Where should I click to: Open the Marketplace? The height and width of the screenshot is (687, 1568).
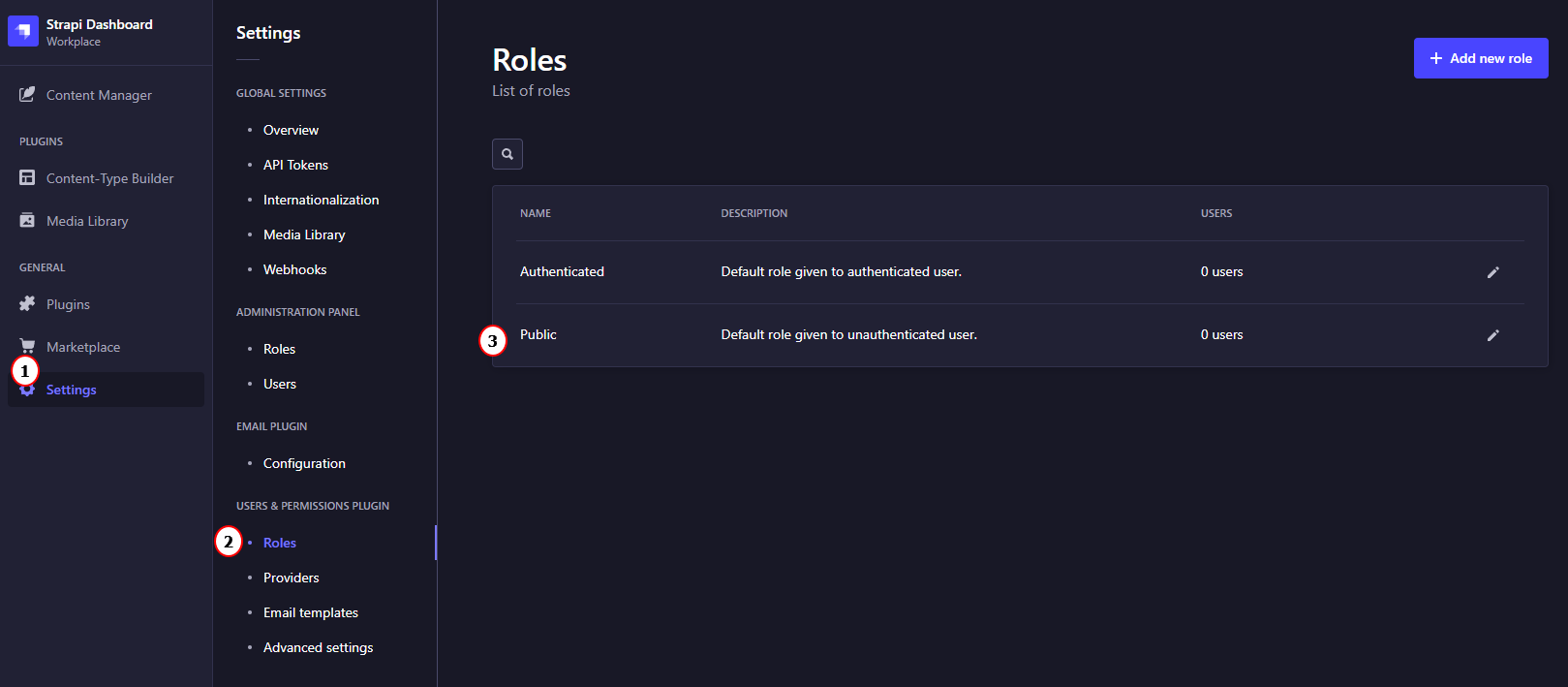[x=83, y=347]
